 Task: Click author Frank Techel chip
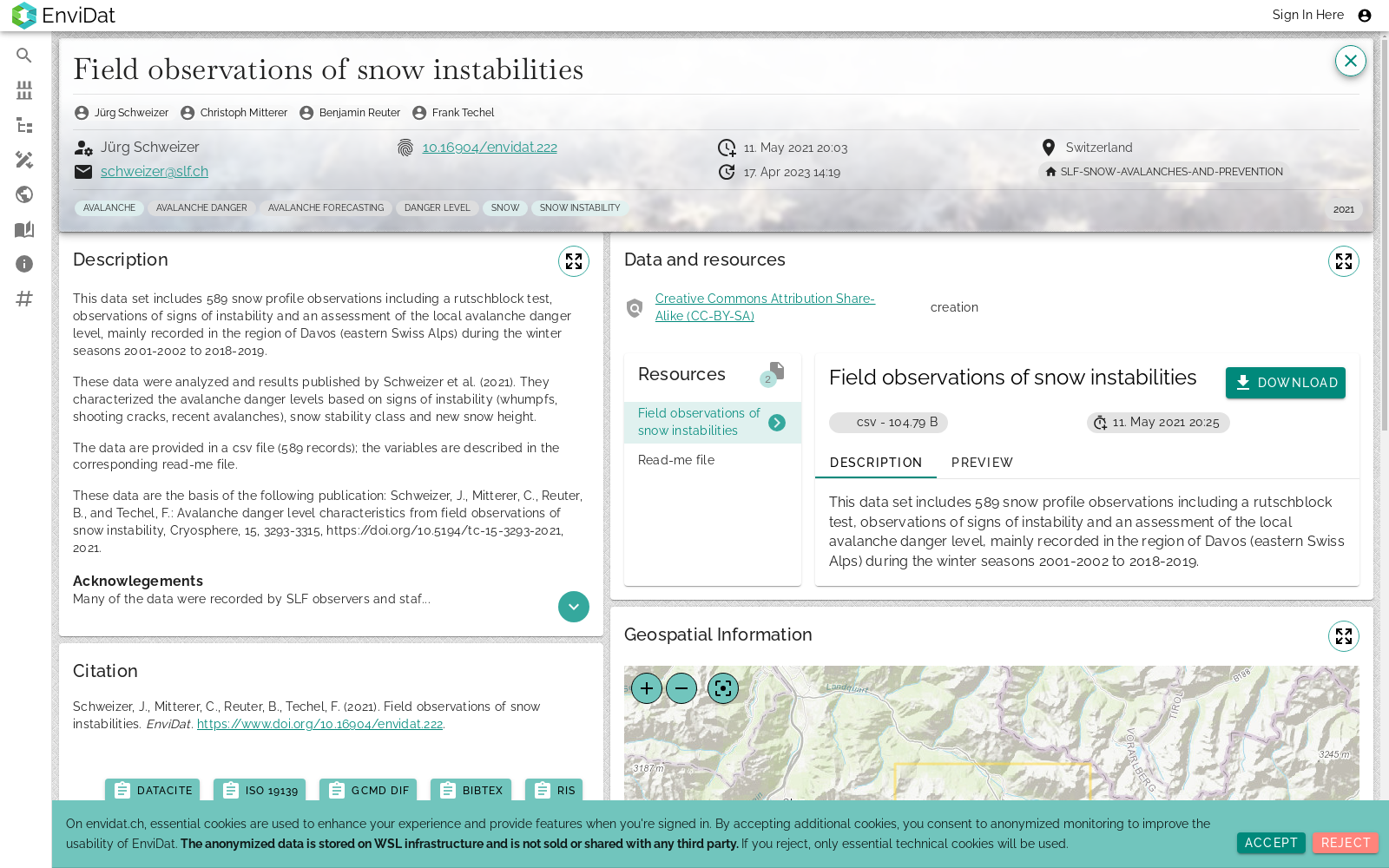[453, 113]
